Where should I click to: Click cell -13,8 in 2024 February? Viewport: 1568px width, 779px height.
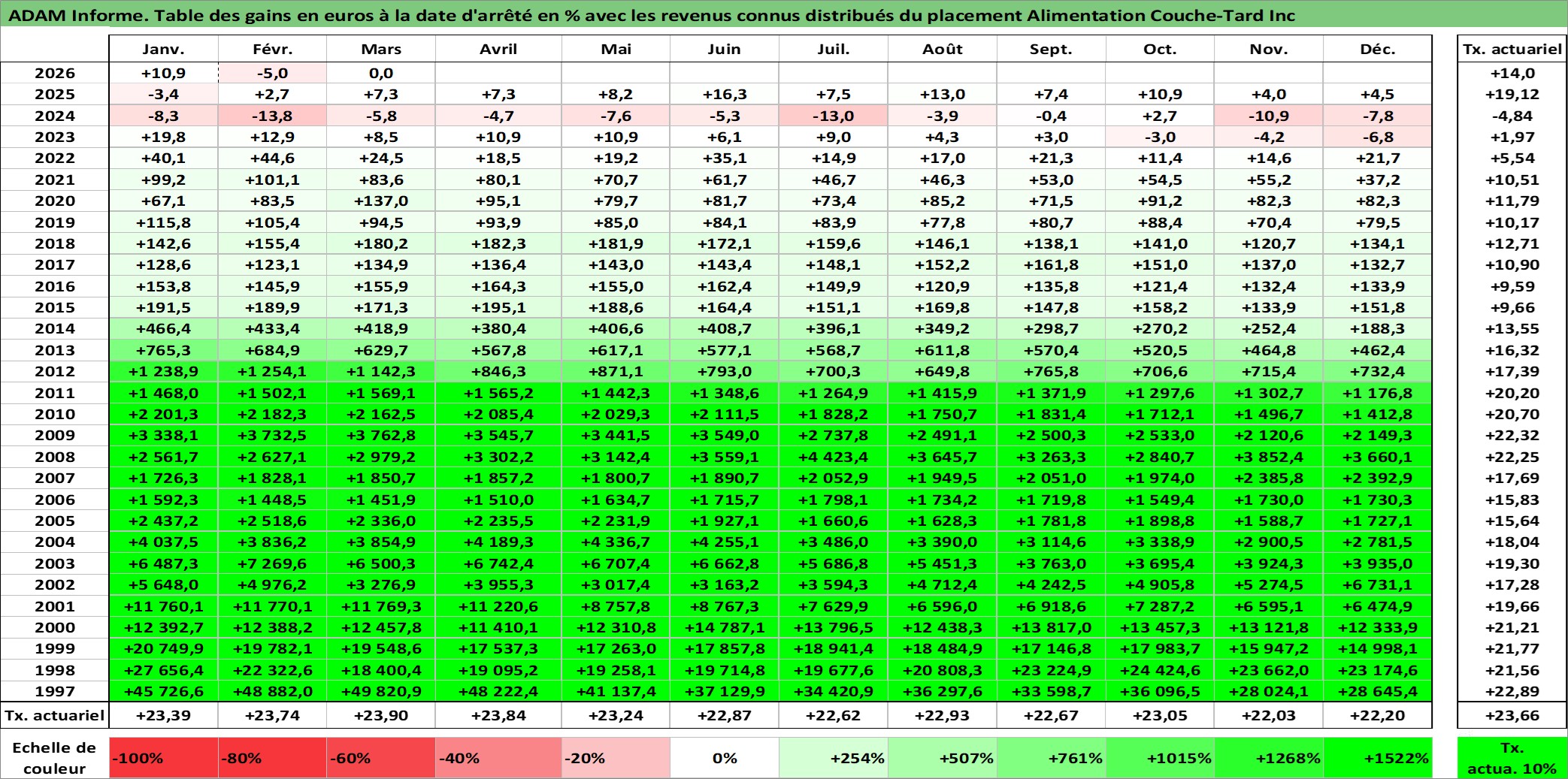[x=273, y=116]
